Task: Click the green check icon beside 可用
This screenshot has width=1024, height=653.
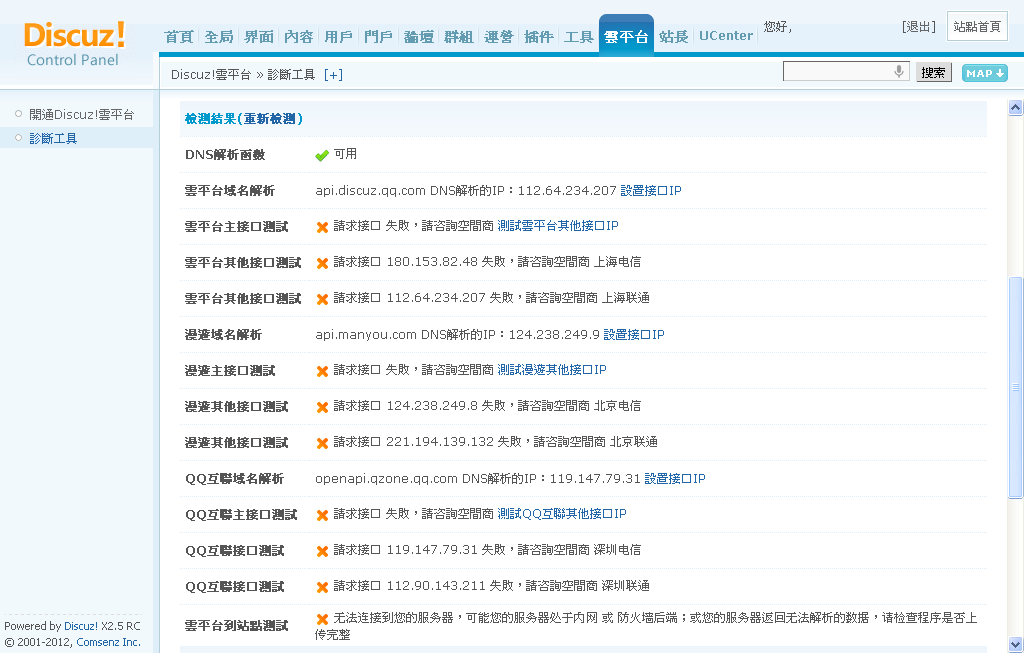Action: click(x=321, y=155)
